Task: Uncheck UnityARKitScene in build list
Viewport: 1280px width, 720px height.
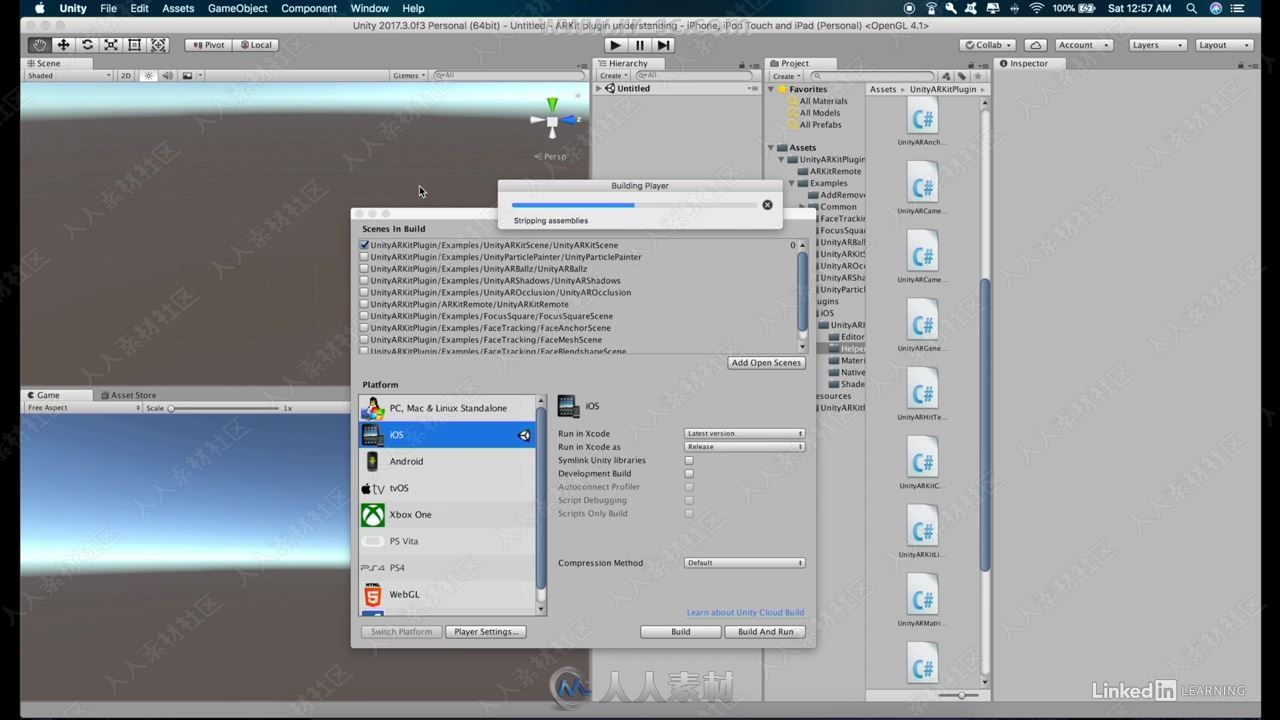Action: 364,245
